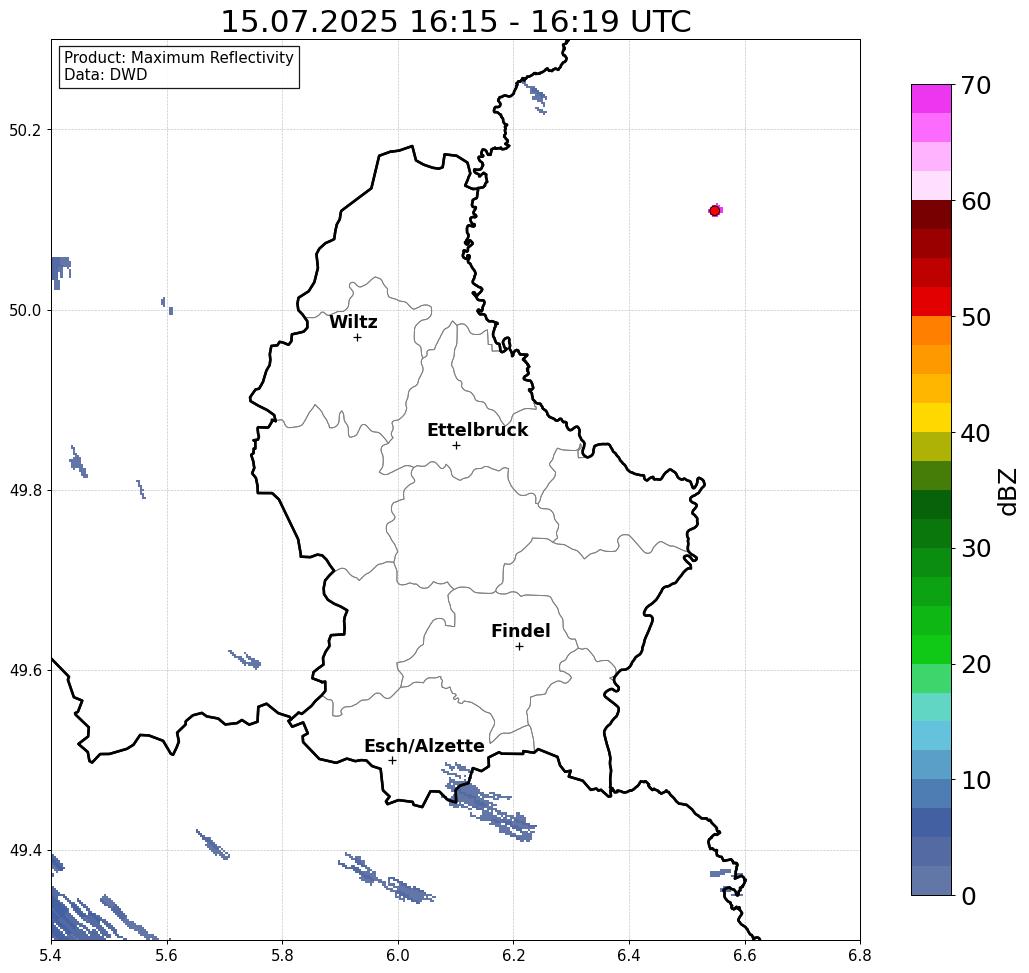Click the 60 tick on colorbar

976,201
